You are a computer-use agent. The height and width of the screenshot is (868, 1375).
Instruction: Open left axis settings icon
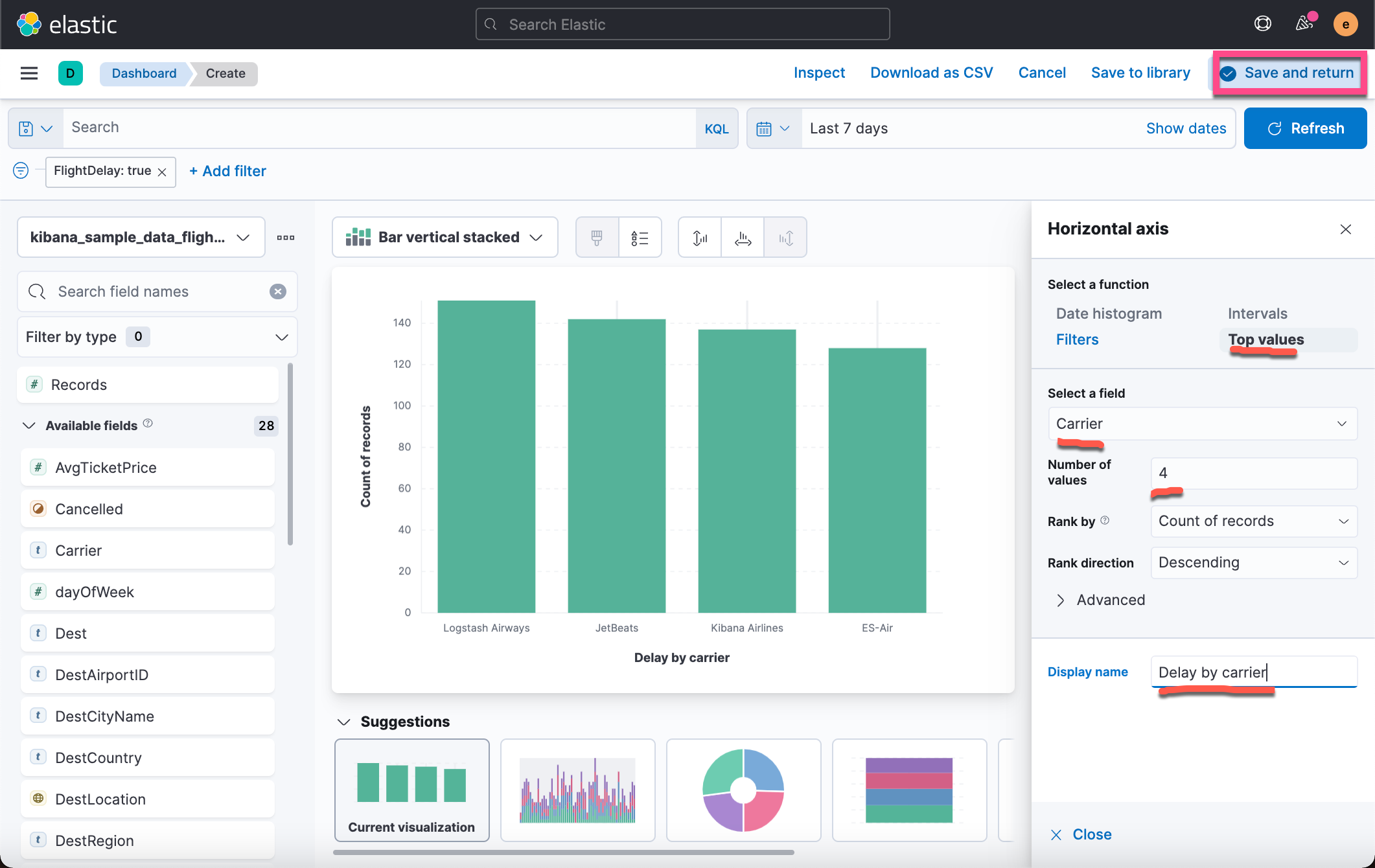[x=700, y=238]
